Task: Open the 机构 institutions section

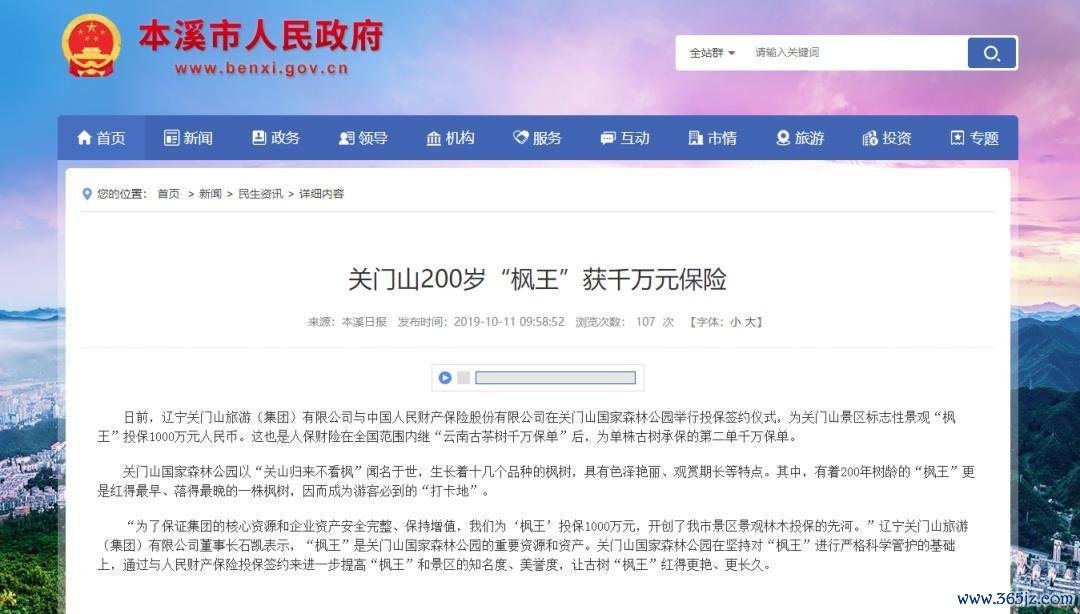Action: click(x=450, y=138)
